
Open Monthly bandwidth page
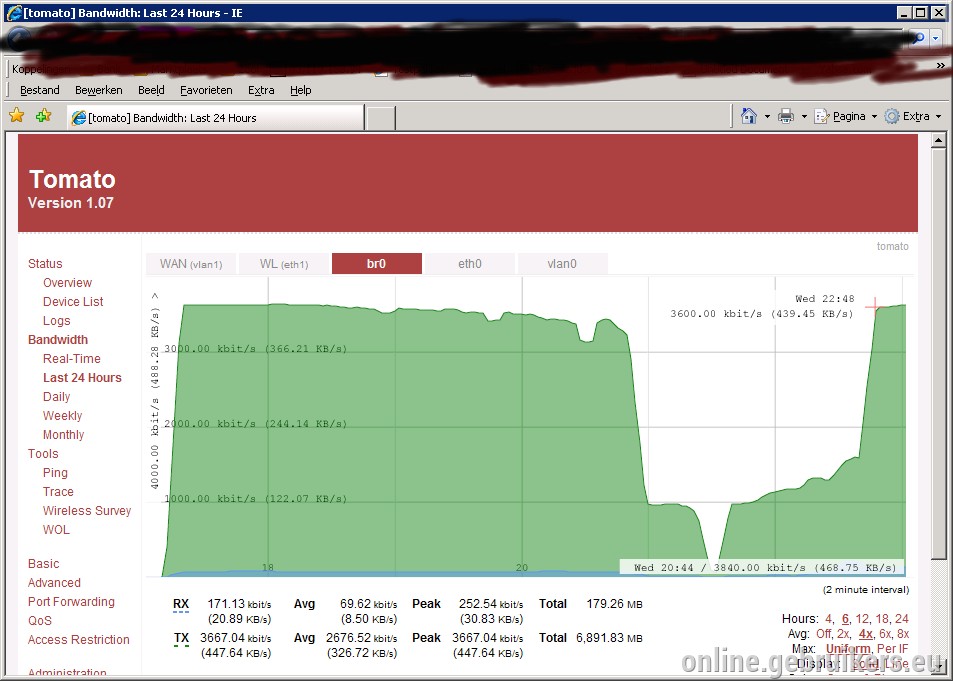63,435
